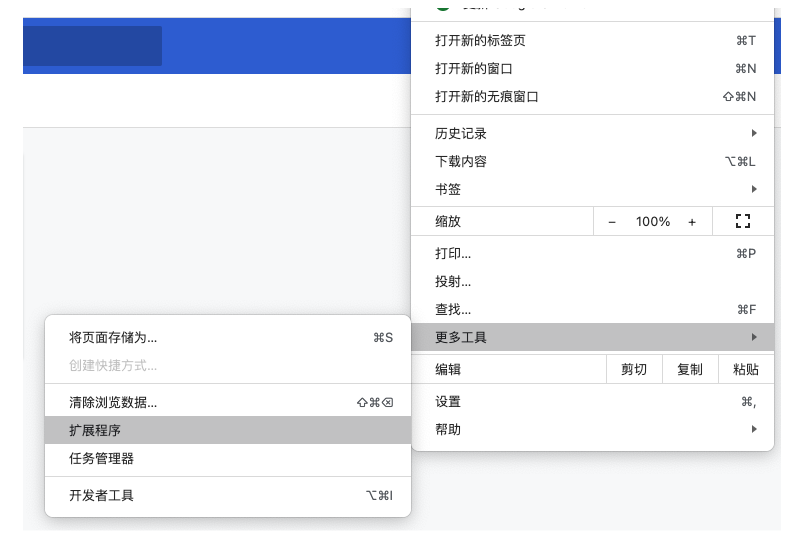Open a new incognito window (打开新的无痕窗口)
Image resolution: width=786 pixels, height=539 pixels.
(487, 97)
